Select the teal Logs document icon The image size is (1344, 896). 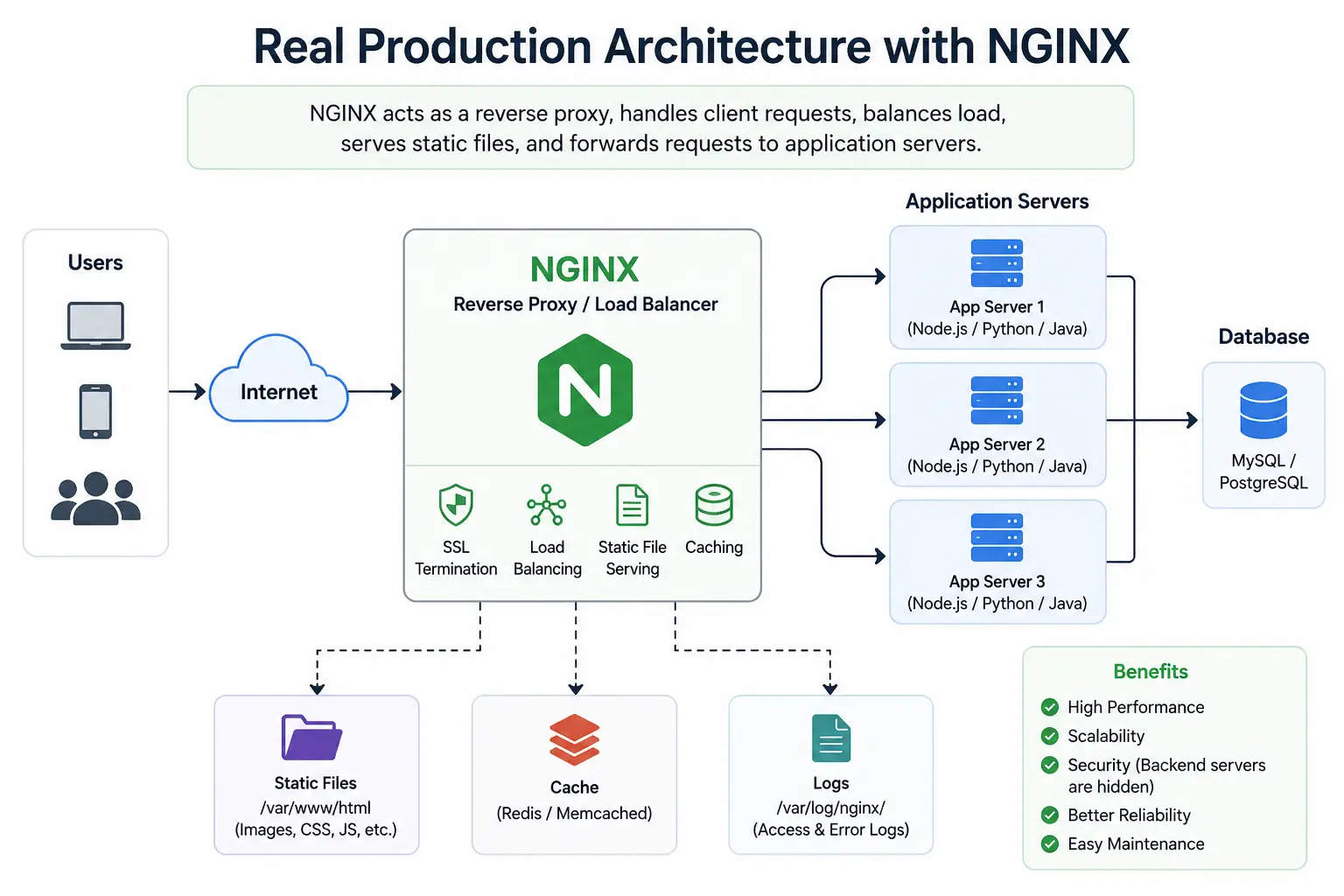coord(831,738)
